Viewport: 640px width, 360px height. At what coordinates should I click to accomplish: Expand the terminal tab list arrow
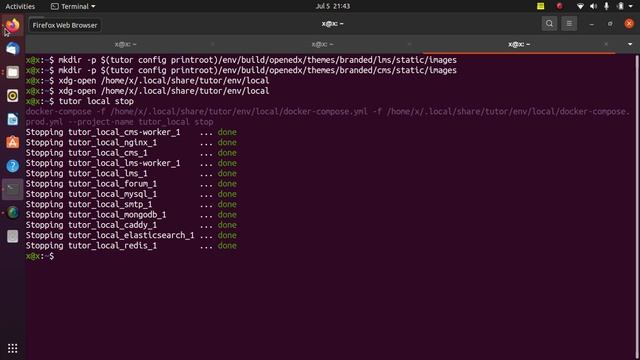point(630,44)
